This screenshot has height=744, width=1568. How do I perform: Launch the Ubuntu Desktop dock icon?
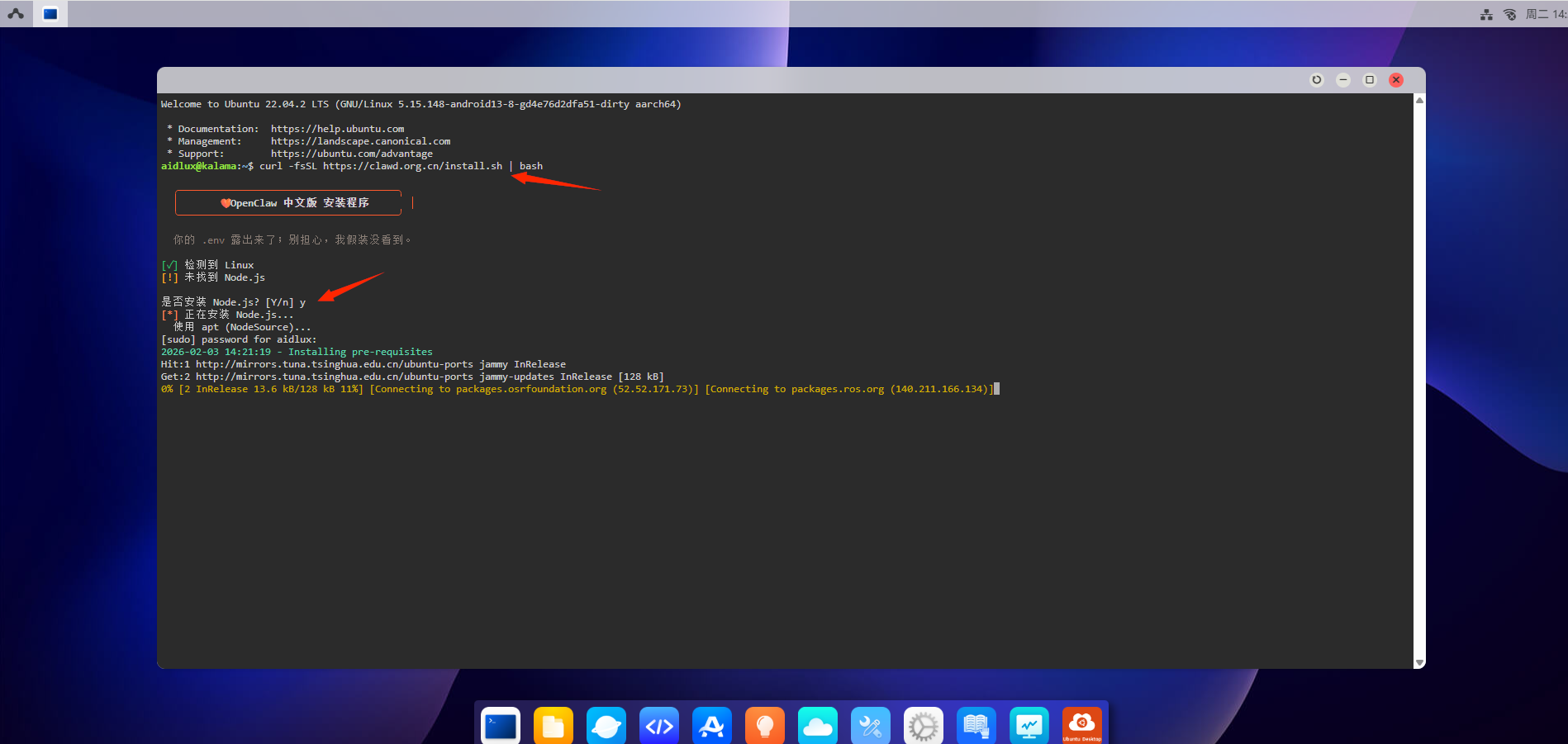point(1082,726)
